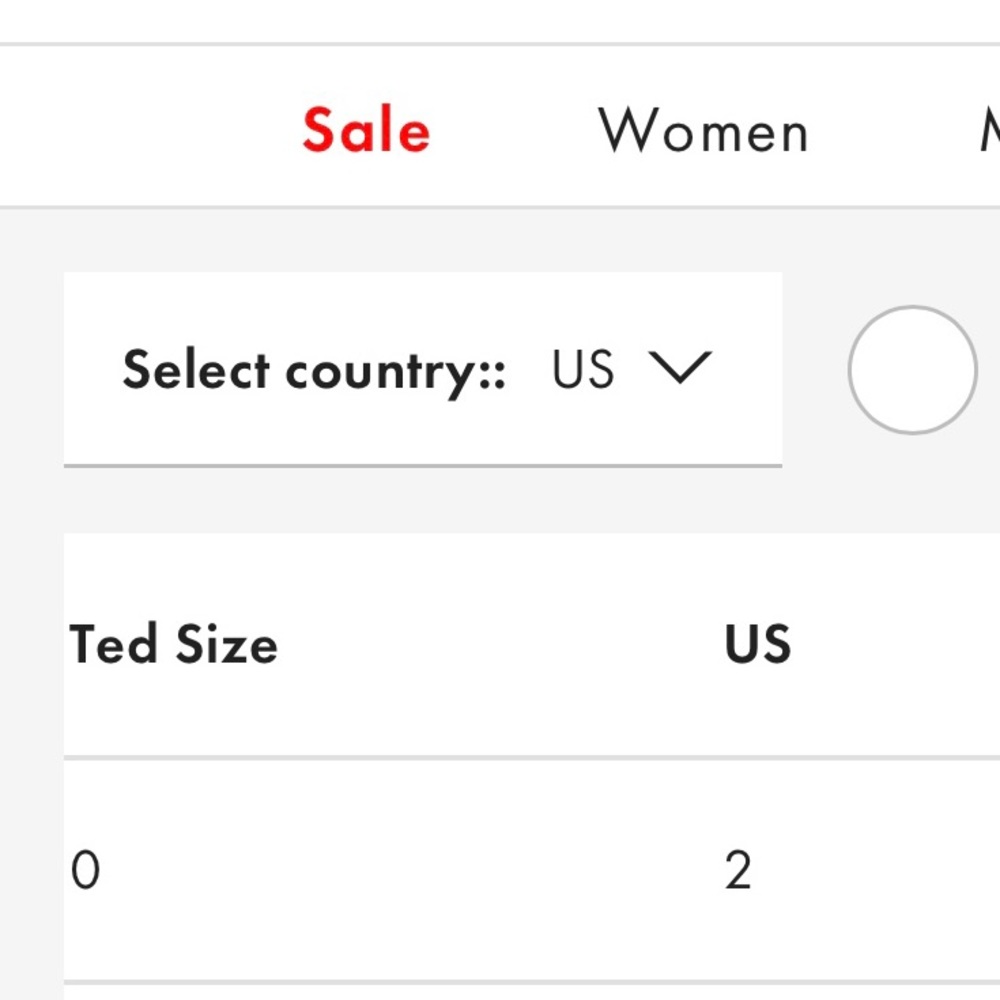The image size is (1000, 1000).
Task: Select the Ted size 0 cell
Action: [x=85, y=870]
